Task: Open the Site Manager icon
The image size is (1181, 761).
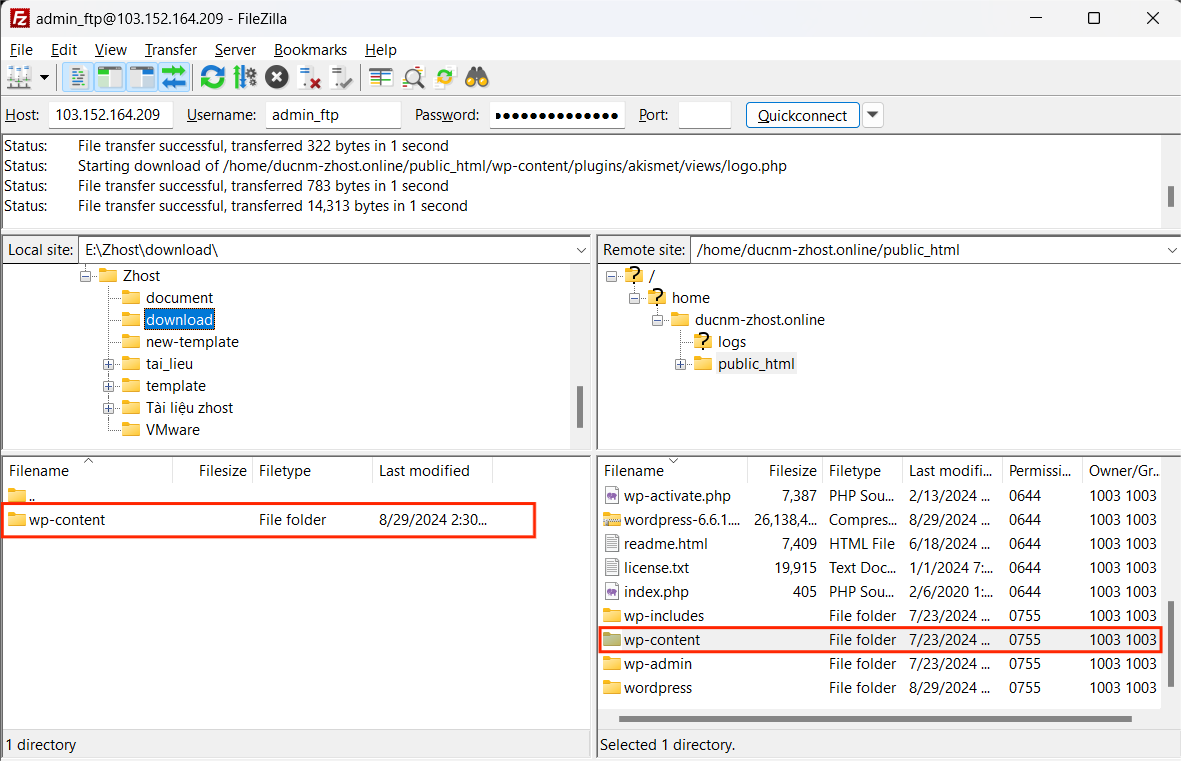Action: coord(19,77)
